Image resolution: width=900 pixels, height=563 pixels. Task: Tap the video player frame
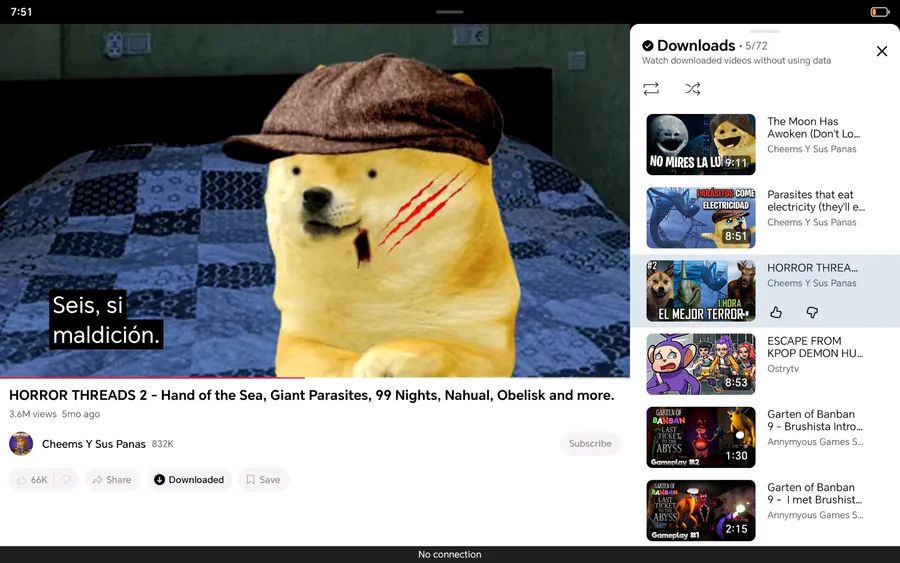pos(315,200)
